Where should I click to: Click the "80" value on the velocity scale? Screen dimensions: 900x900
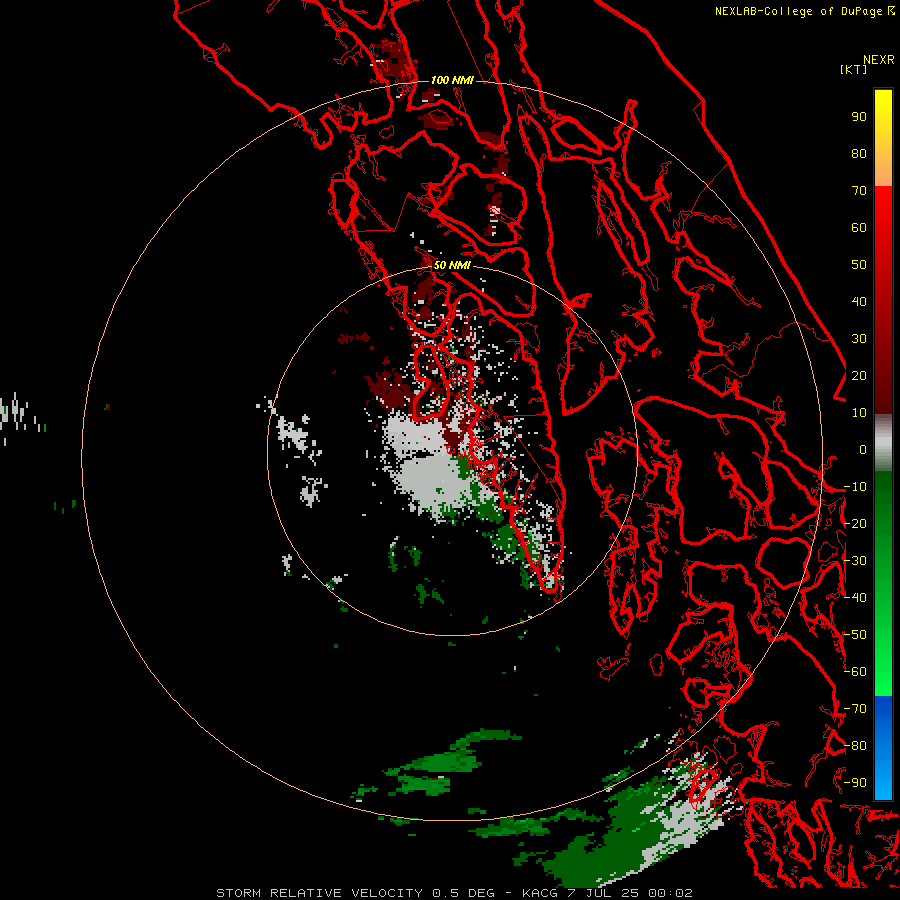coord(859,153)
